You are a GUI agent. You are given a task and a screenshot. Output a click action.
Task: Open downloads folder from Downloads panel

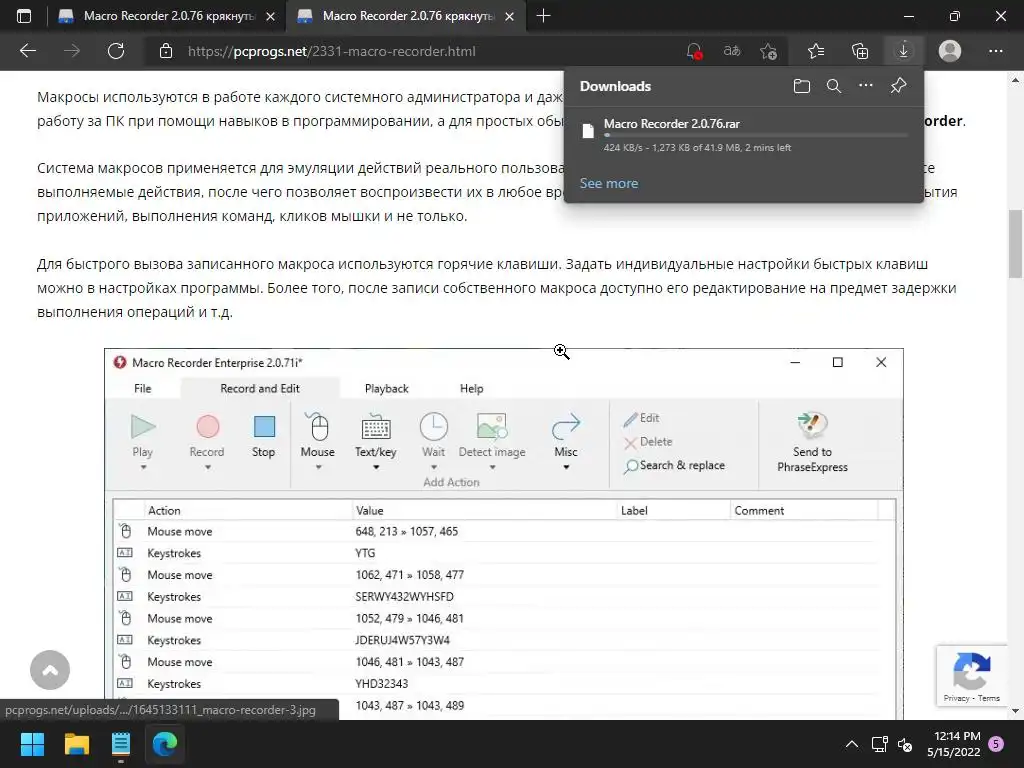click(x=801, y=86)
